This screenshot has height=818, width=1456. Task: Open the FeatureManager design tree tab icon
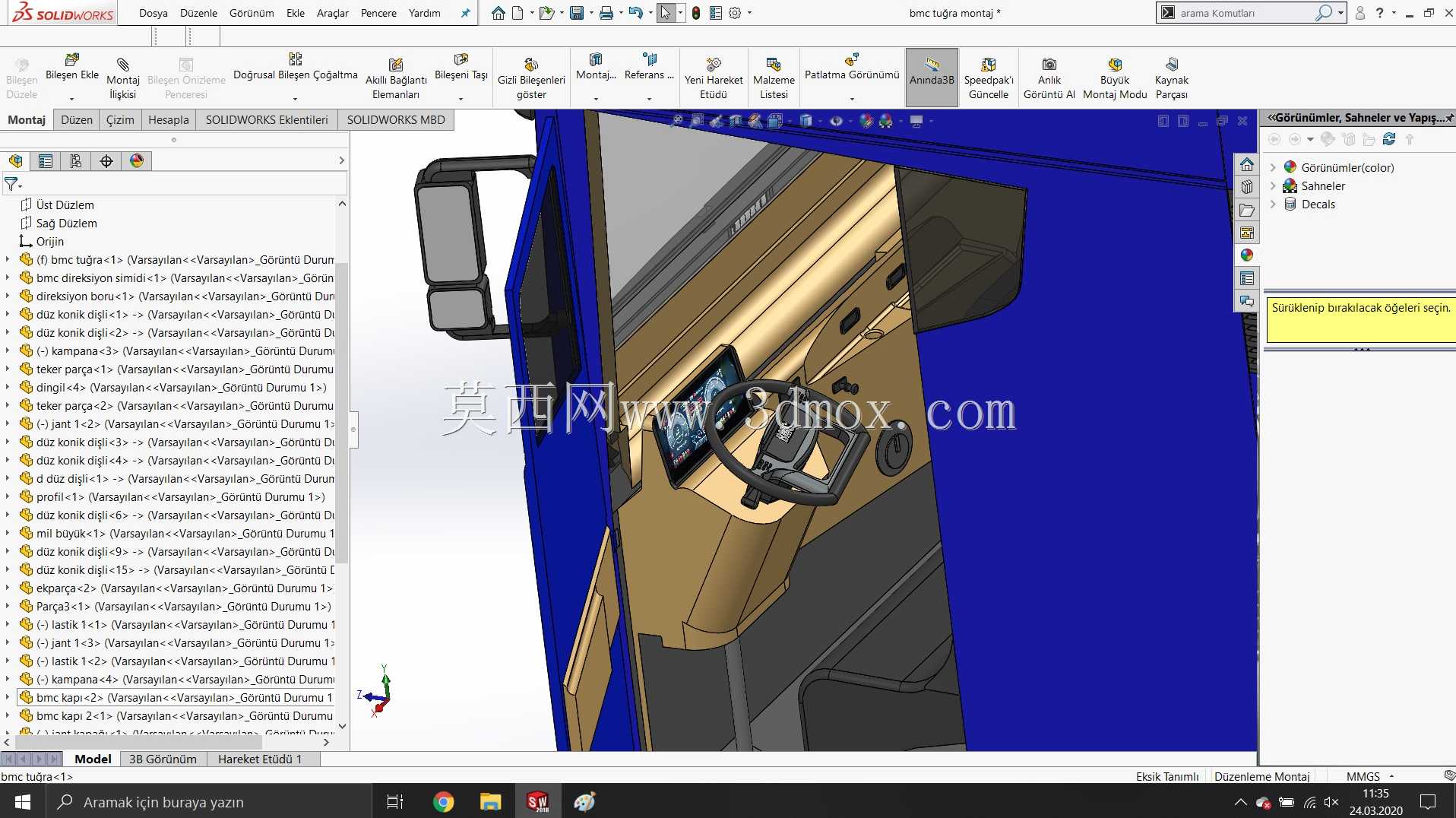[16, 161]
